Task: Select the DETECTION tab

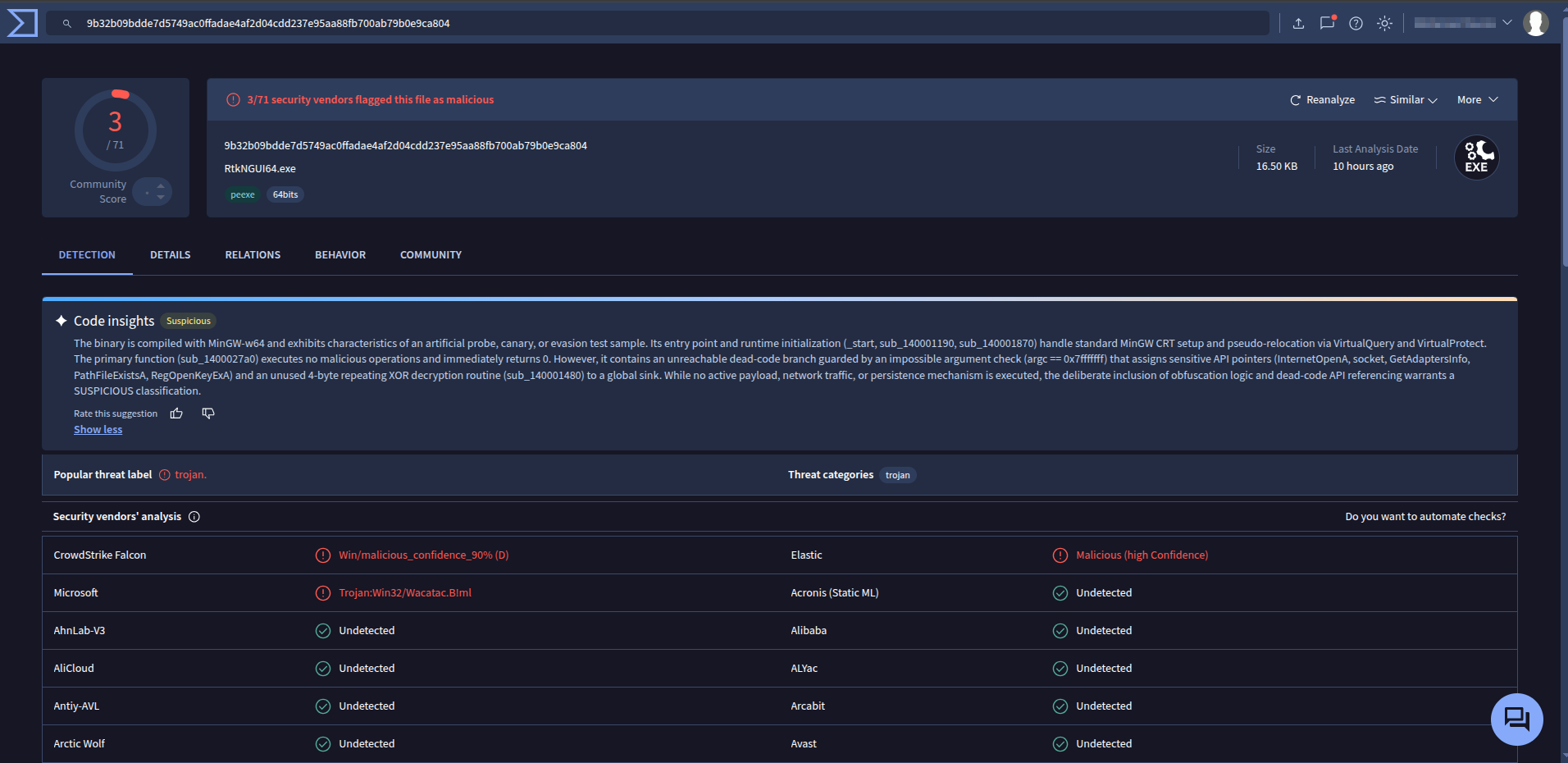Action: click(87, 255)
